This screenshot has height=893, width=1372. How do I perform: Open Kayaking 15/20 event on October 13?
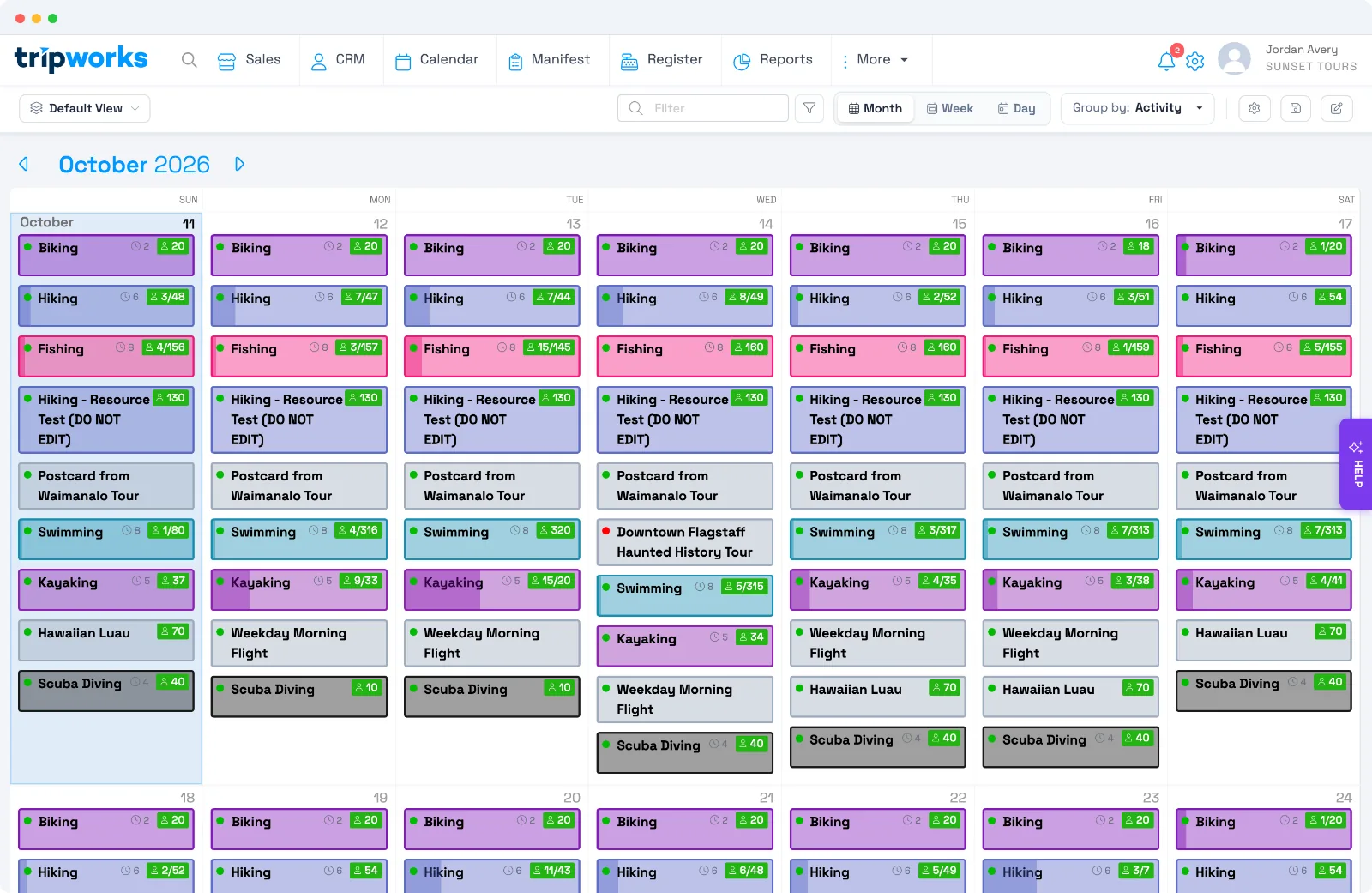click(492, 589)
